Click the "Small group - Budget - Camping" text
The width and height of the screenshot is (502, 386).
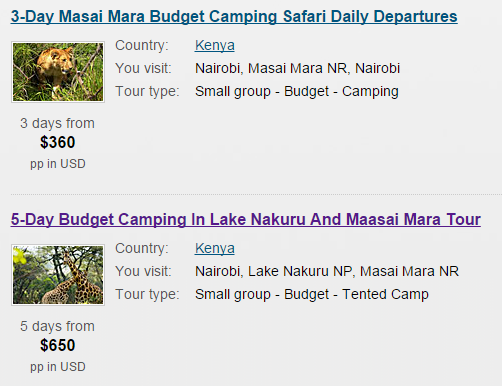(297, 91)
